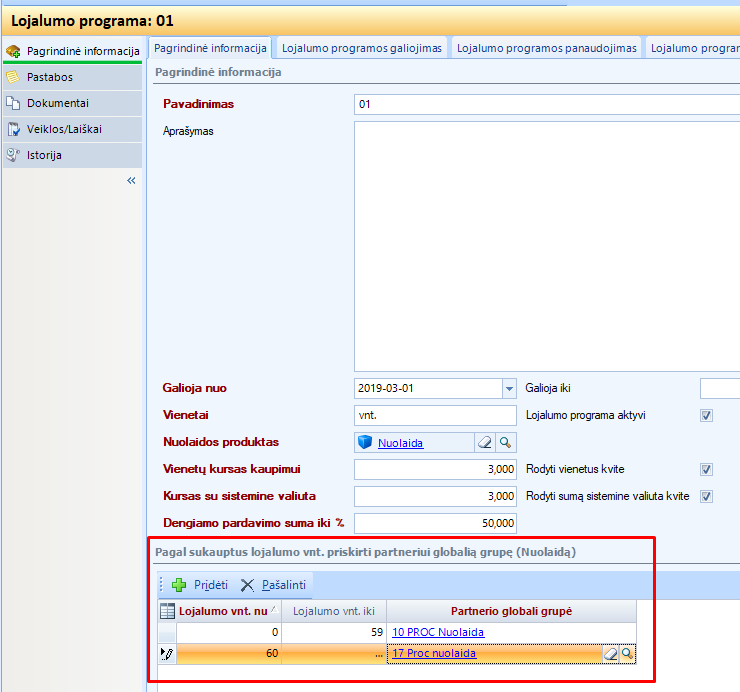Click the eraser icon in 17 Proc nuolaida row
The width and height of the screenshot is (740, 692).
(610, 654)
